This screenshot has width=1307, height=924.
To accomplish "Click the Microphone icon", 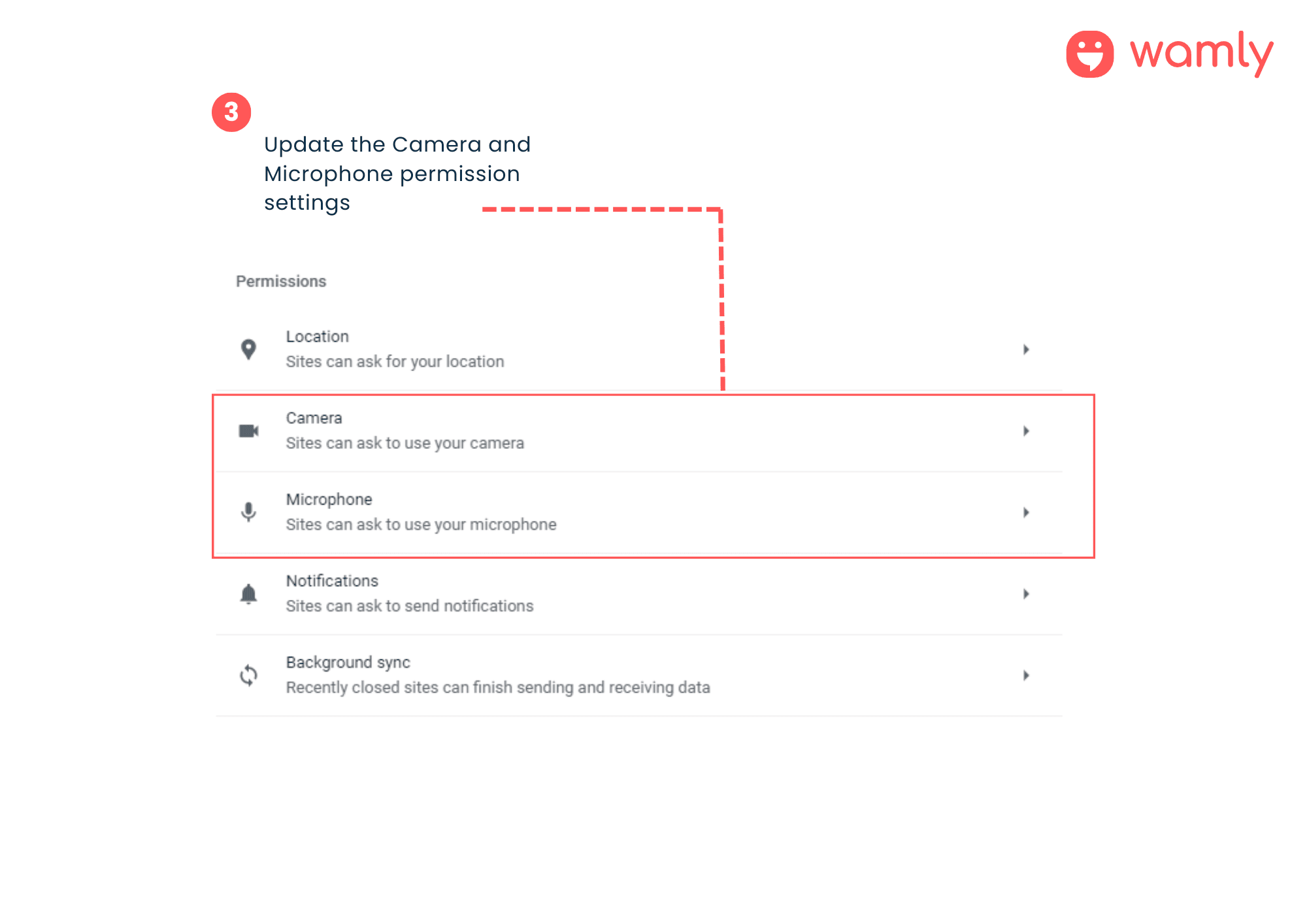I will [x=248, y=512].
